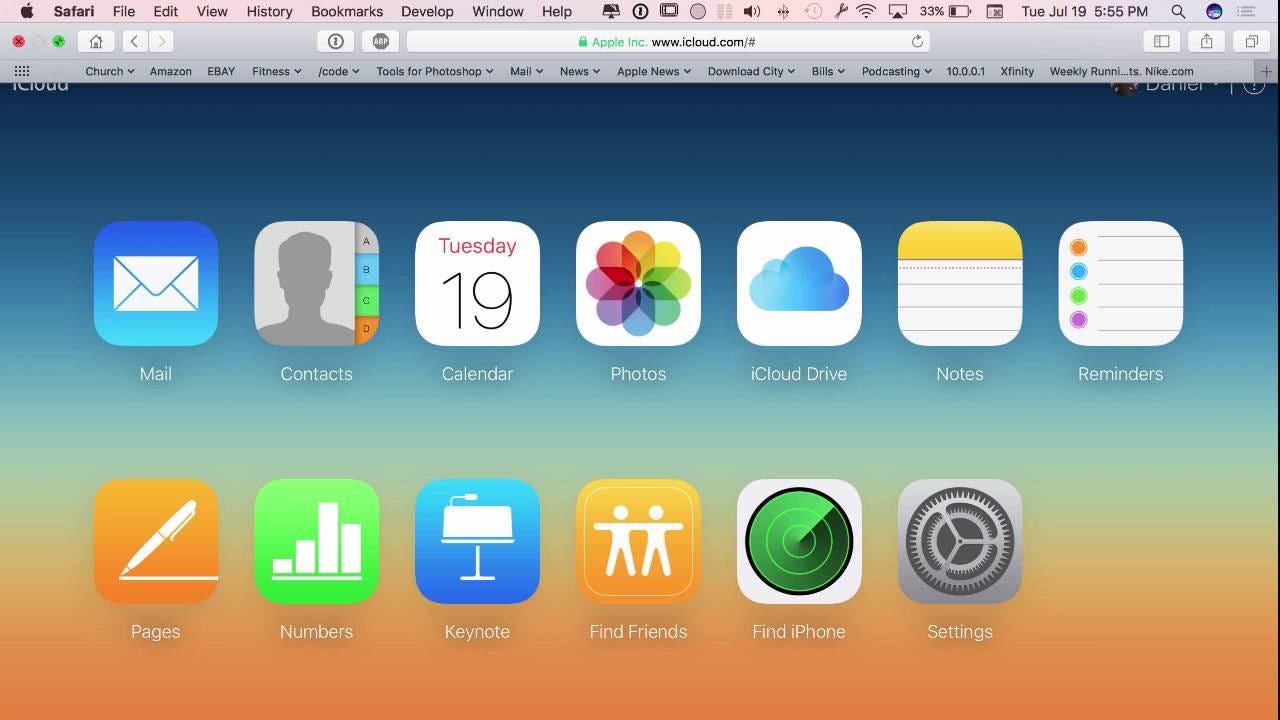Expand the Fitness bookmarks folder
The width and height of the screenshot is (1280, 720).
275,71
